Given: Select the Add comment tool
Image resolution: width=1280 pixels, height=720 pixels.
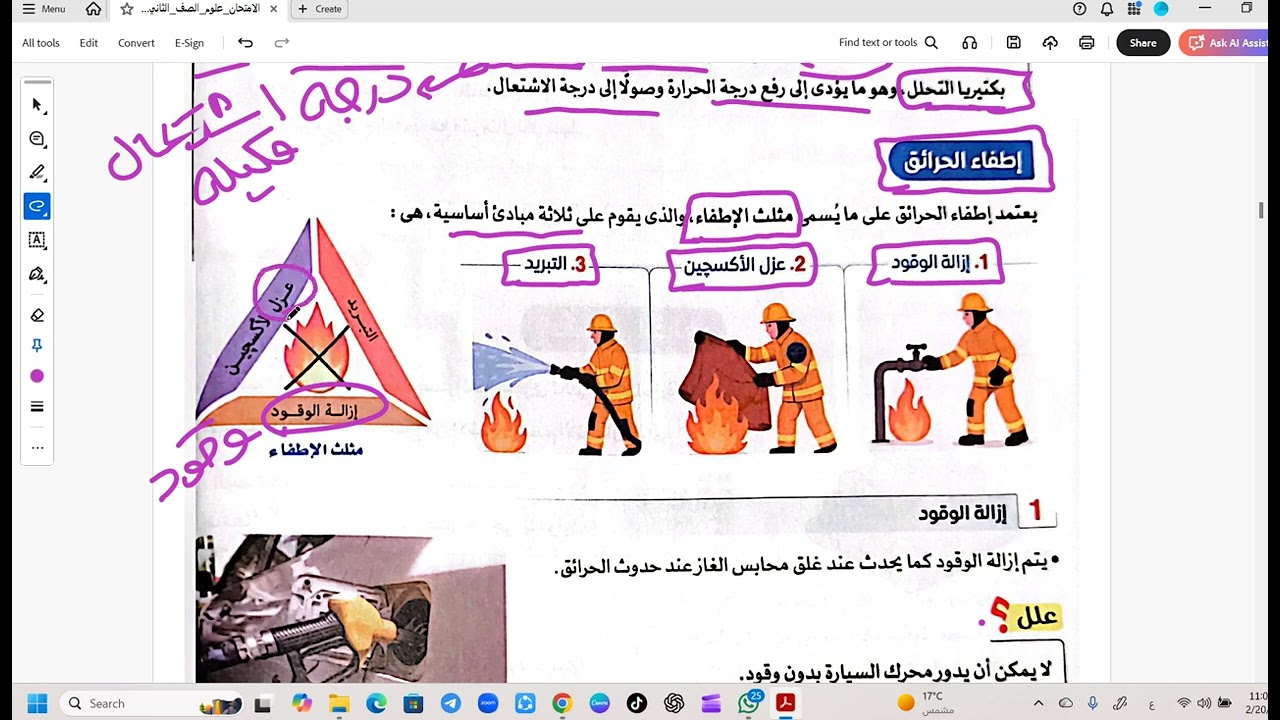Looking at the screenshot, I should tap(37, 139).
